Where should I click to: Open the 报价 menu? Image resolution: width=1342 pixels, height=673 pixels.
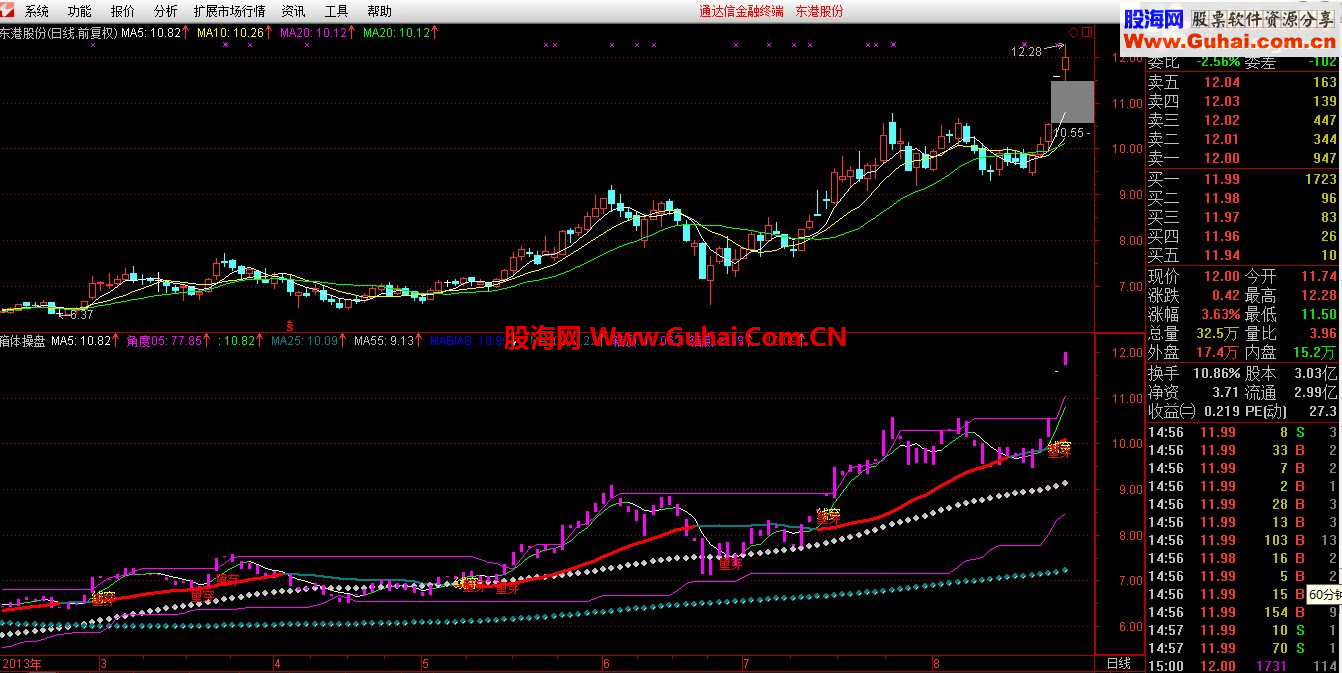(x=123, y=12)
